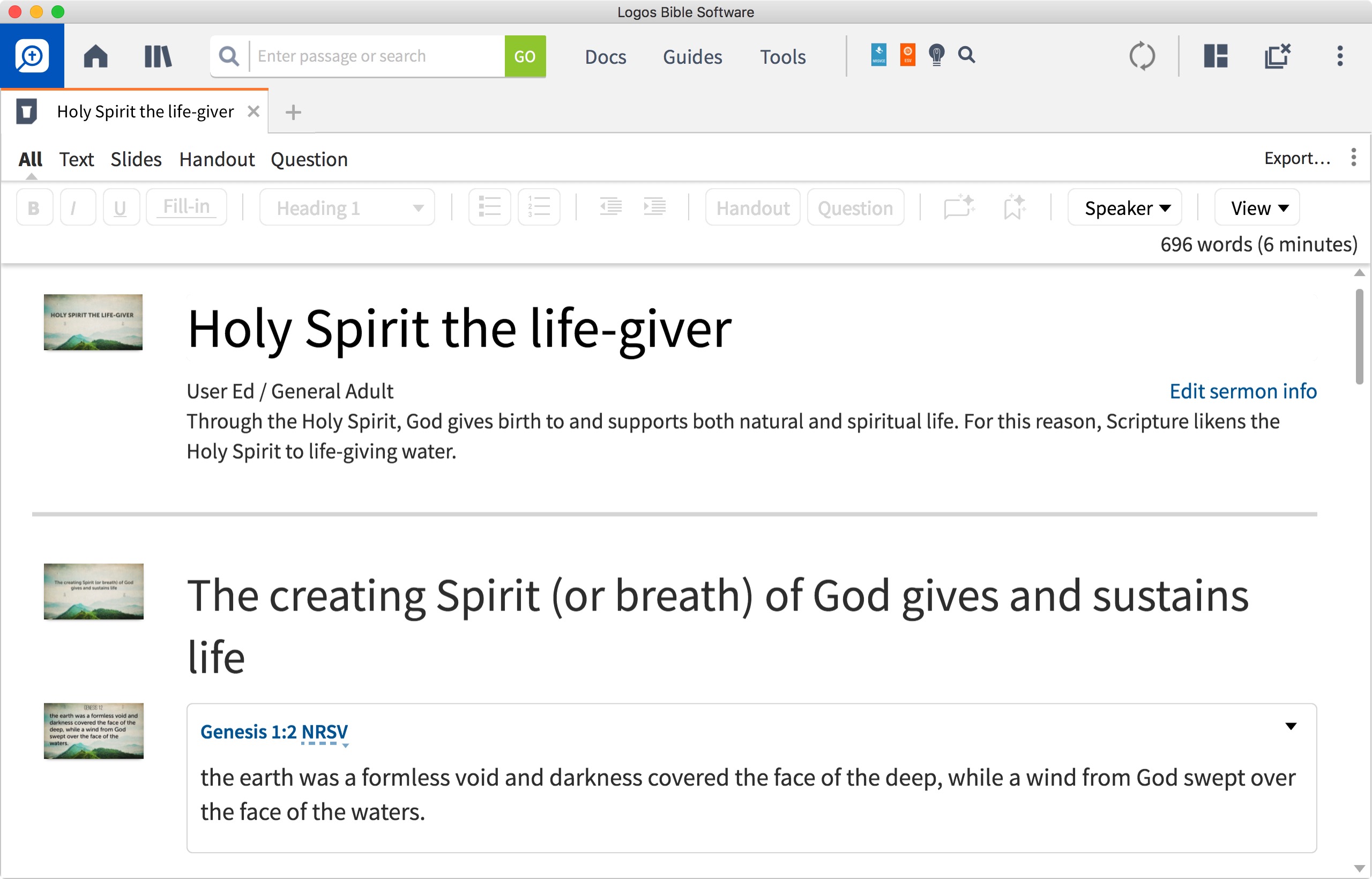Click the creating Spirit heading text
The width and height of the screenshot is (1372, 879).
pyautogui.click(x=718, y=625)
